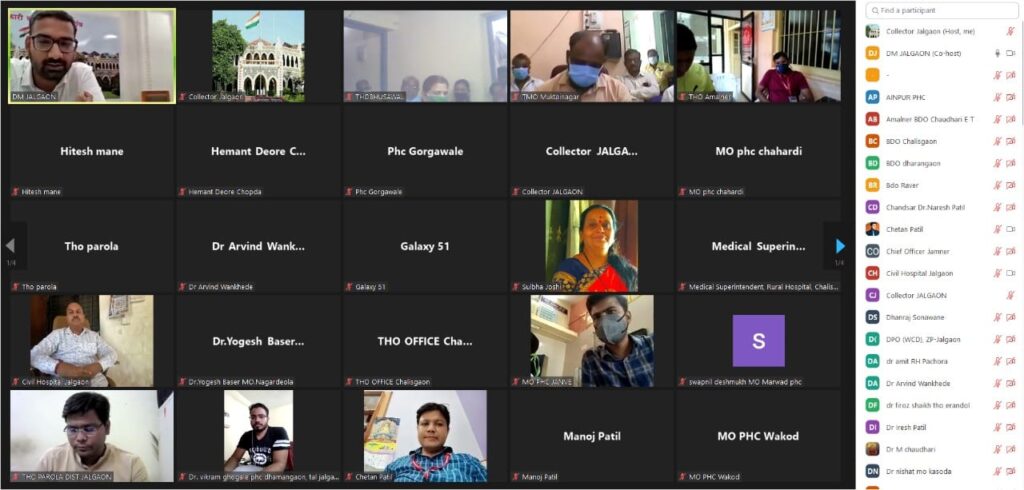This screenshot has width=1024, height=490.
Task: Select the MO PHC Wakod participant tile
Action: tap(758, 436)
